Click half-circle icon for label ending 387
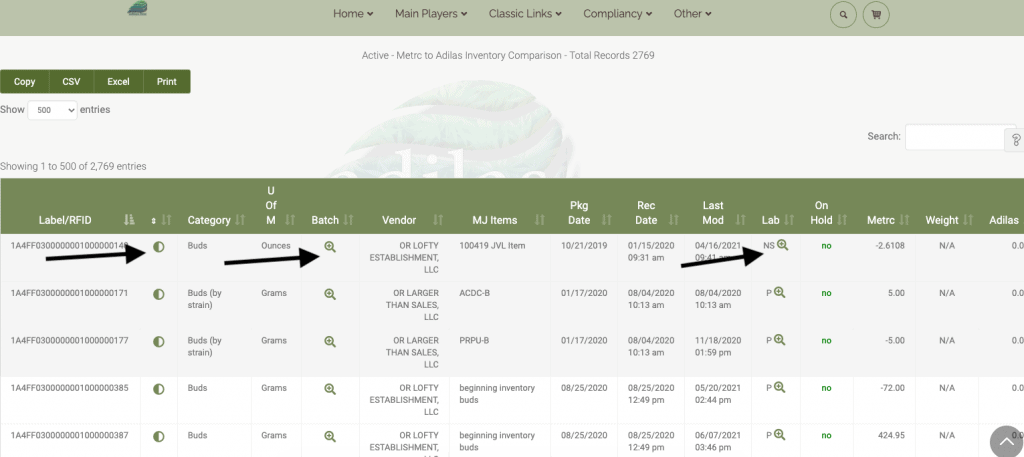The width and height of the screenshot is (1024, 457). [159, 436]
